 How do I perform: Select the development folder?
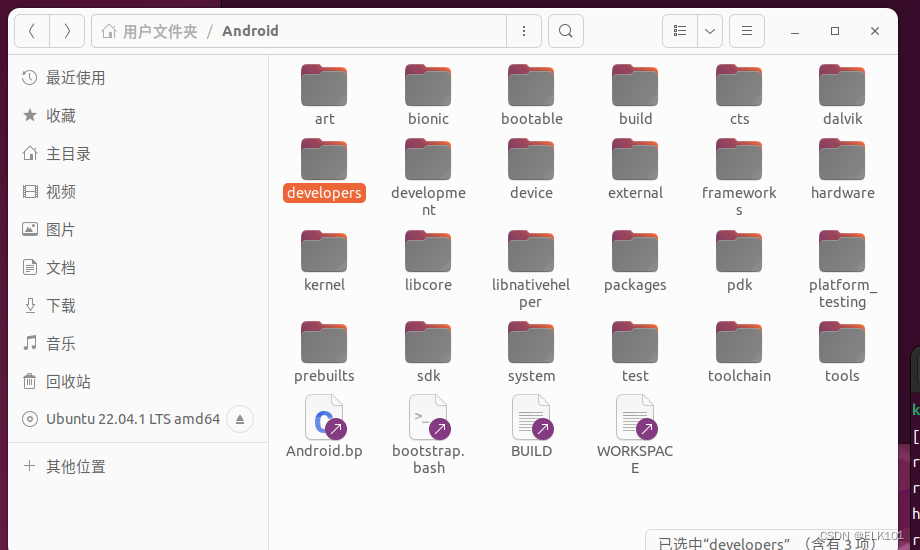click(x=428, y=178)
